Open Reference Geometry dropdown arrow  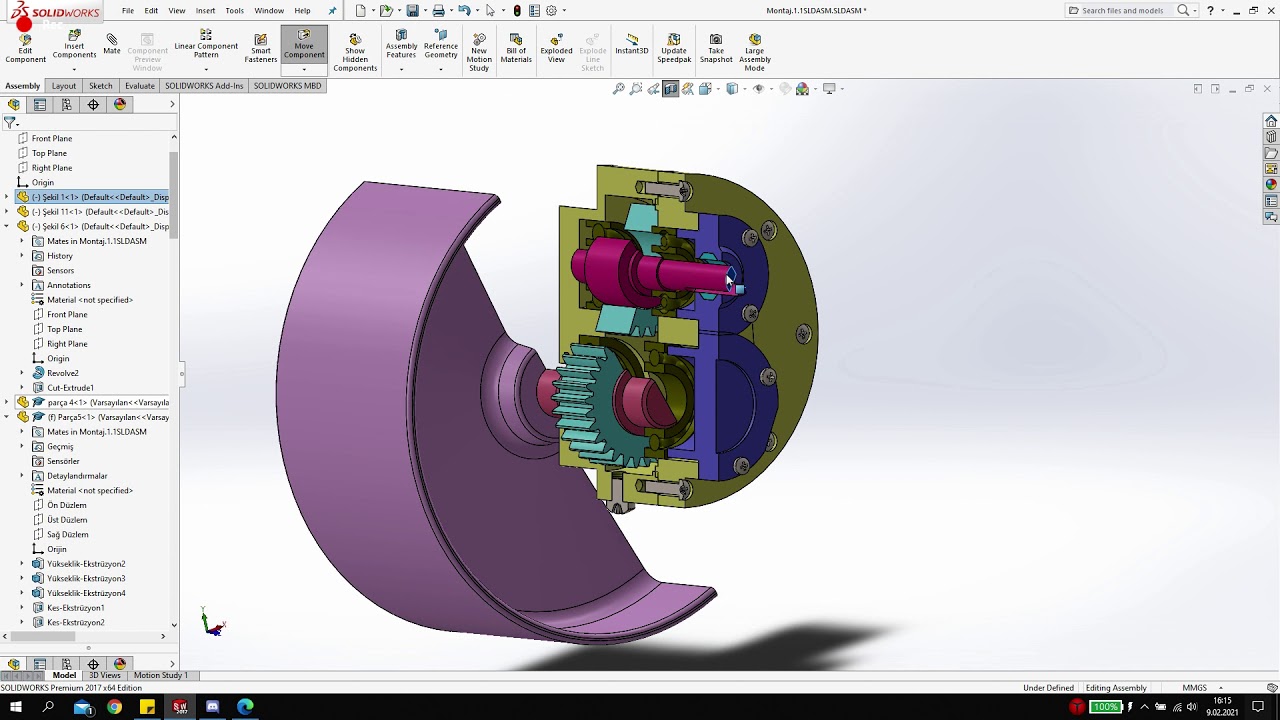click(x=440, y=69)
